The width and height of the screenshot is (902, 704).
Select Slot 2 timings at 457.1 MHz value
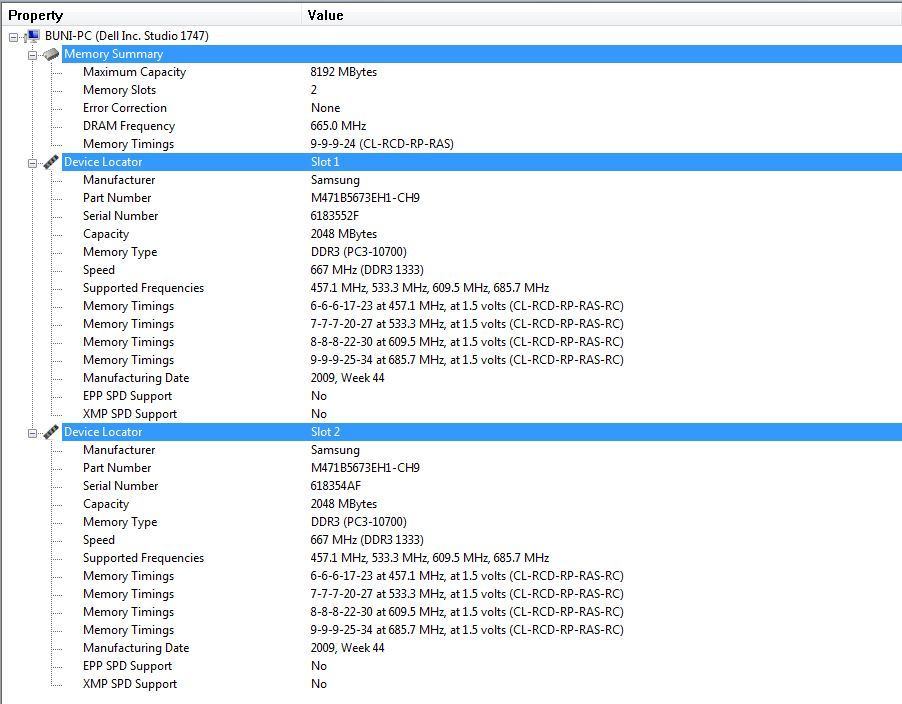pyautogui.click(x=467, y=576)
